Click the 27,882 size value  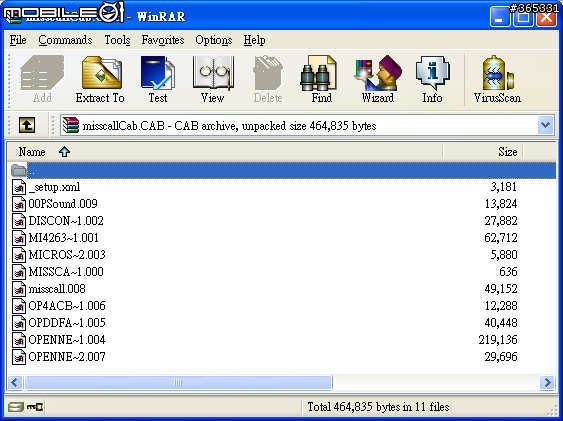(501, 221)
